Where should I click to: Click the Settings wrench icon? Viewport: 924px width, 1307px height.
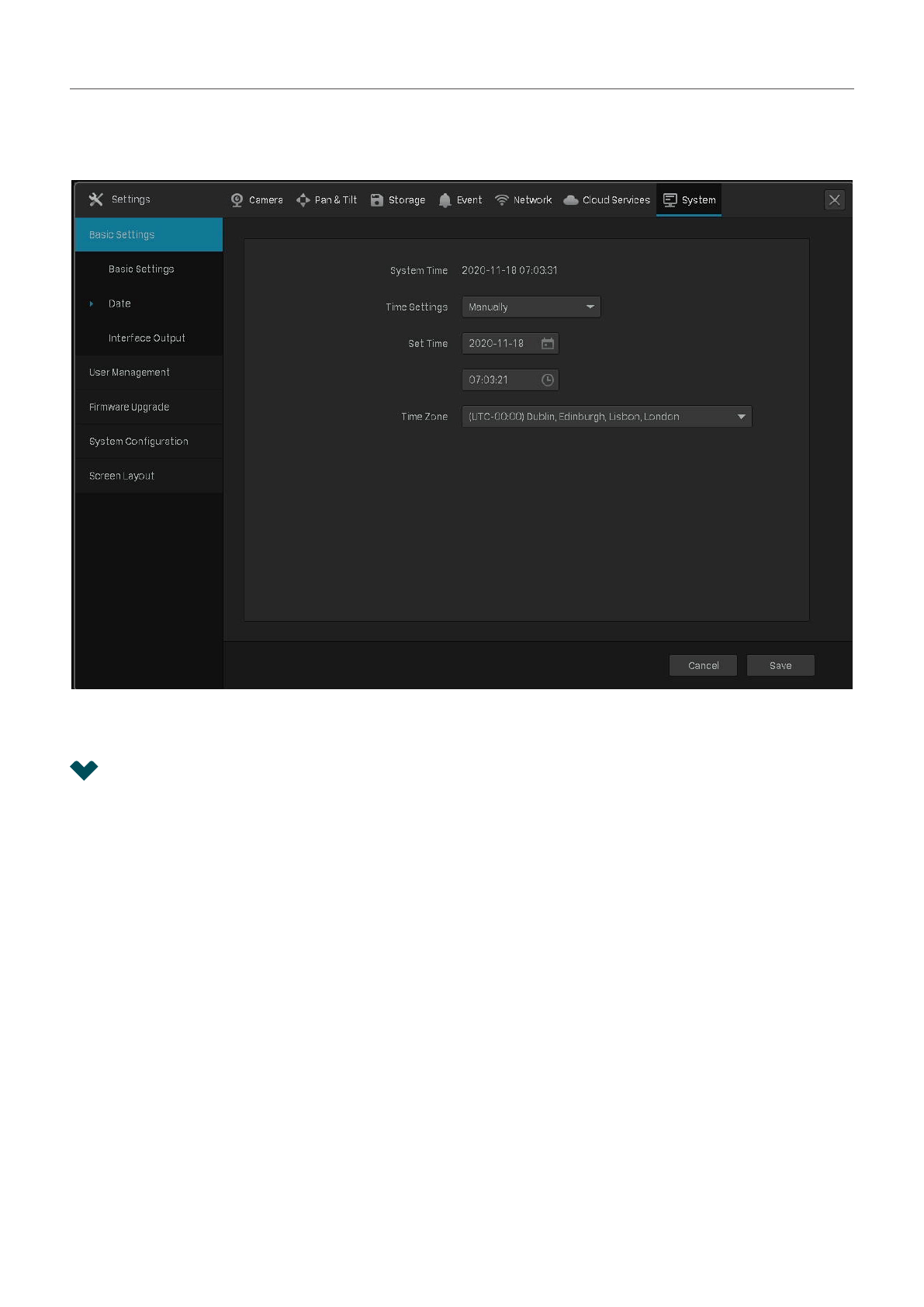pyautogui.click(x=96, y=199)
